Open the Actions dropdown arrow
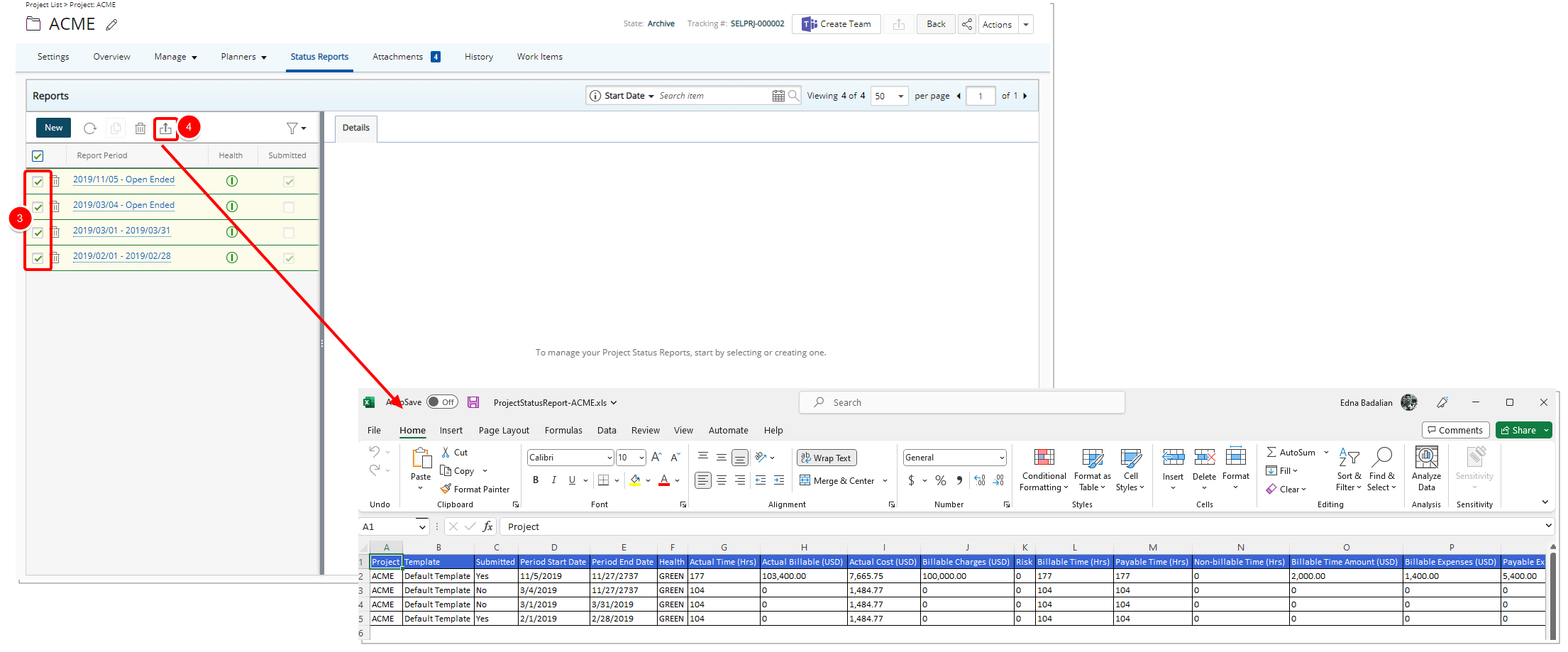This screenshot has height=652, width=1568. click(1025, 24)
